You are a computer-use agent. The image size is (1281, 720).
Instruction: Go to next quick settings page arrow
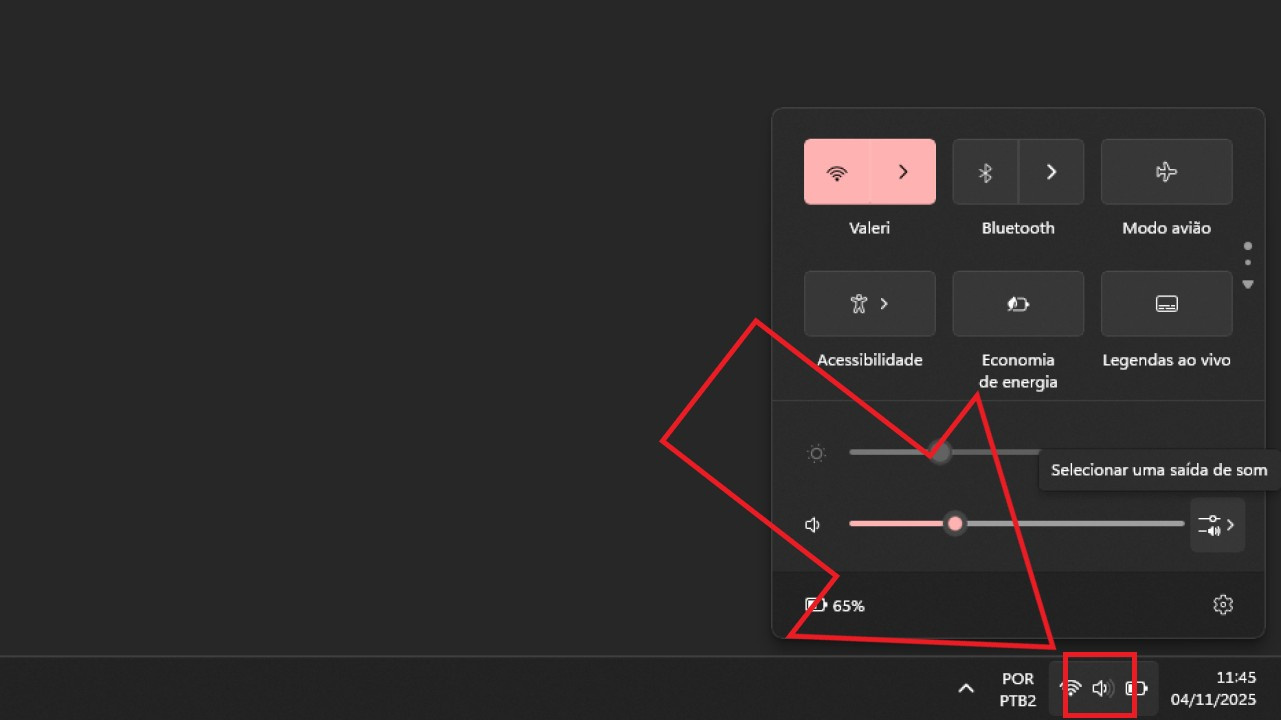(x=1248, y=285)
